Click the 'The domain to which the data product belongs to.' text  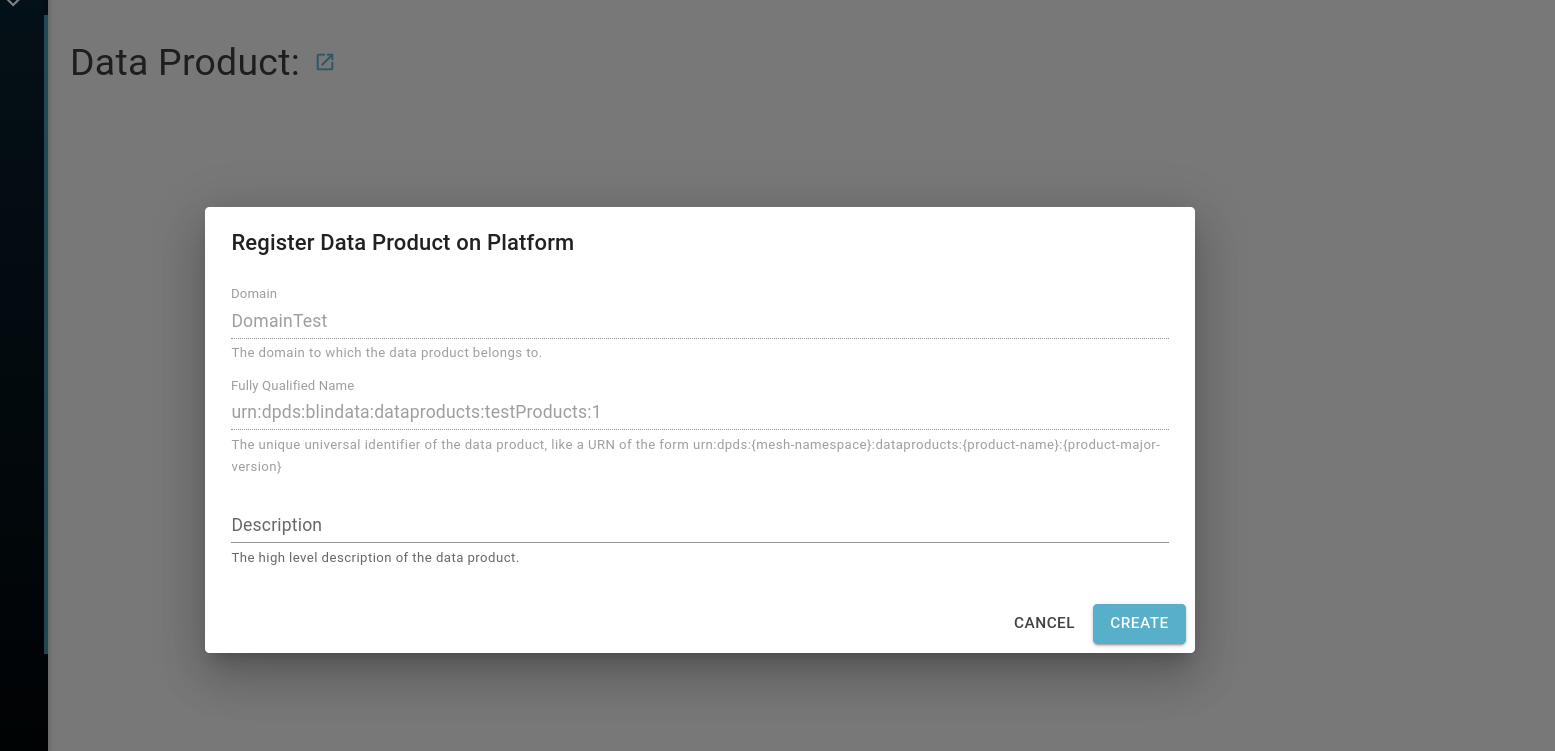(x=386, y=353)
